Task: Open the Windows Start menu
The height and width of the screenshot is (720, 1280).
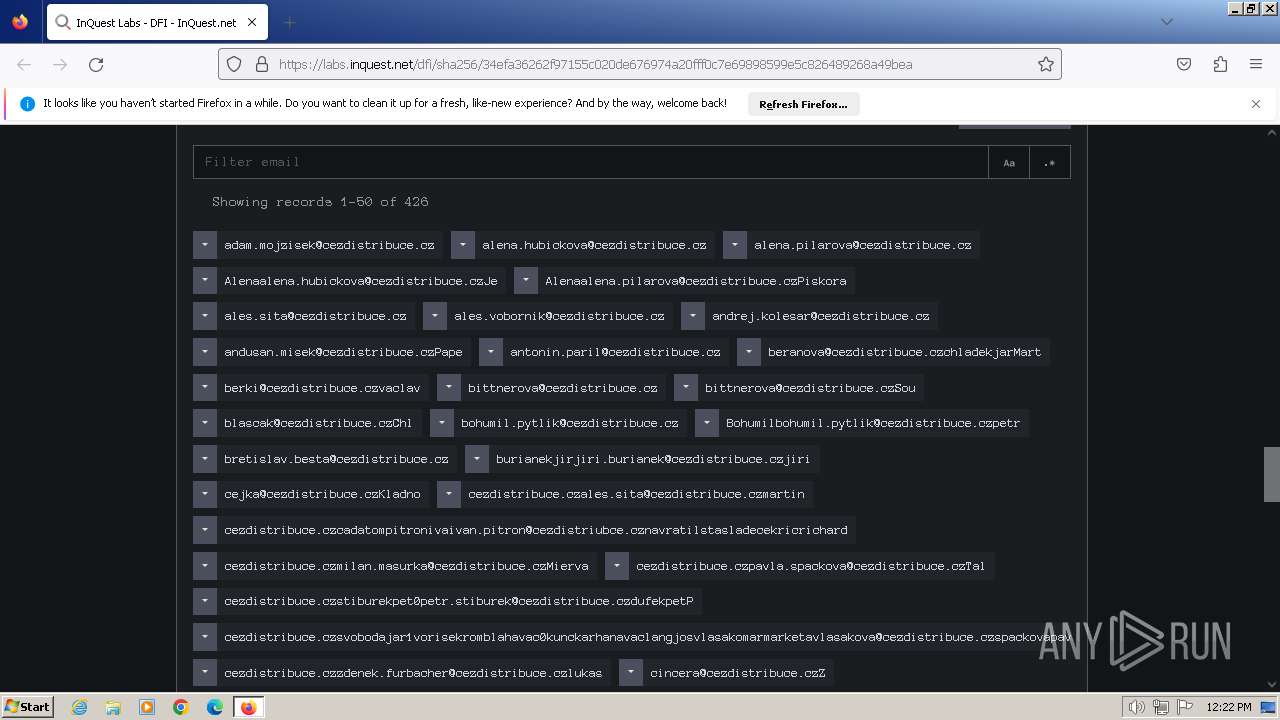Action: tap(27, 707)
